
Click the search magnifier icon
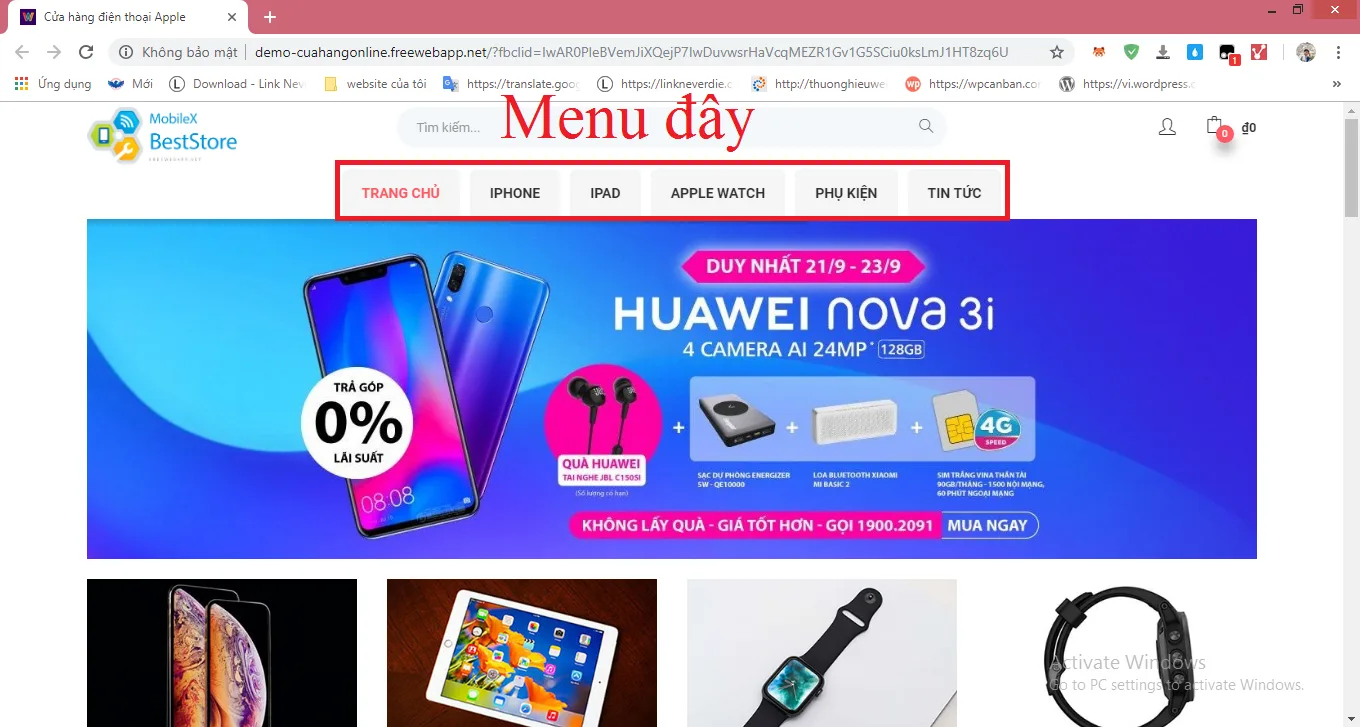tap(926, 126)
